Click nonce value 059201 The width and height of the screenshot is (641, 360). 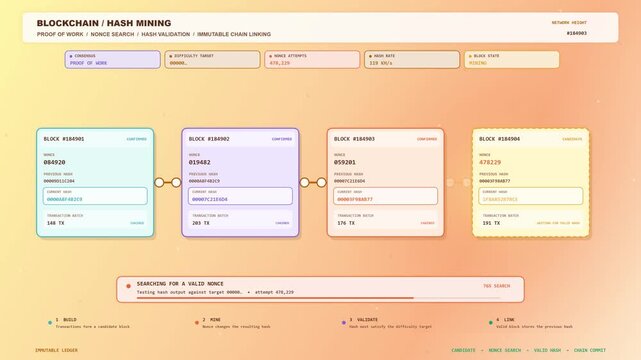click(x=345, y=162)
